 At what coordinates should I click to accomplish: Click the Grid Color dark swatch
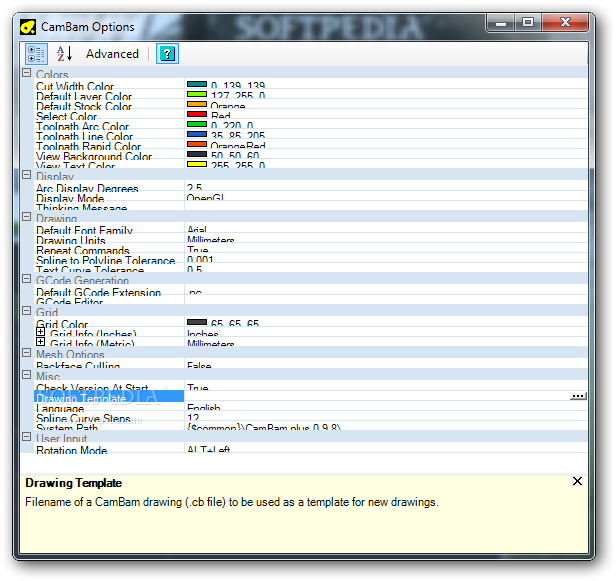[197, 322]
